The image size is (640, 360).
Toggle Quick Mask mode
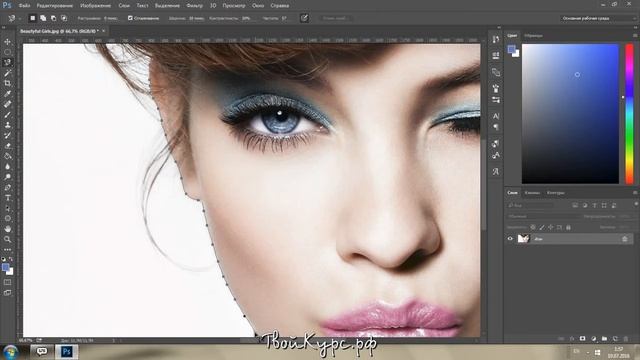point(7,282)
